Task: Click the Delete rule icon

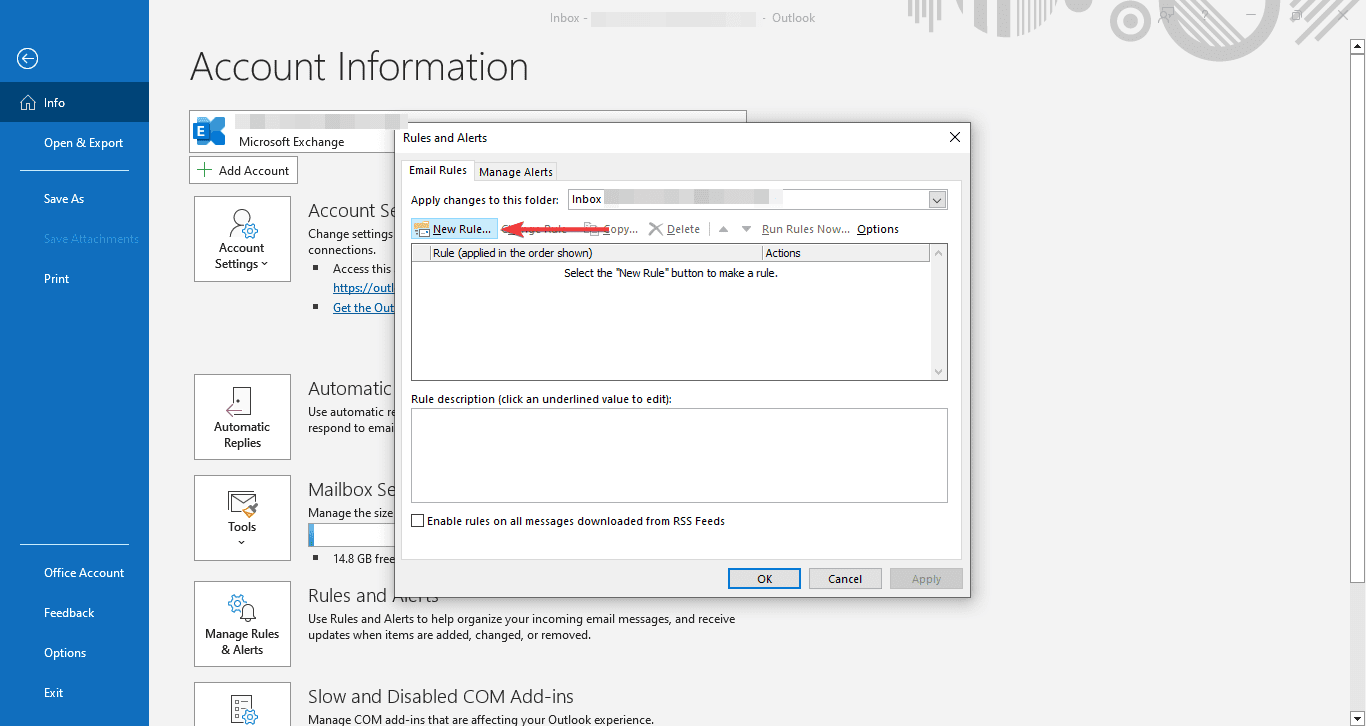Action: pos(655,228)
